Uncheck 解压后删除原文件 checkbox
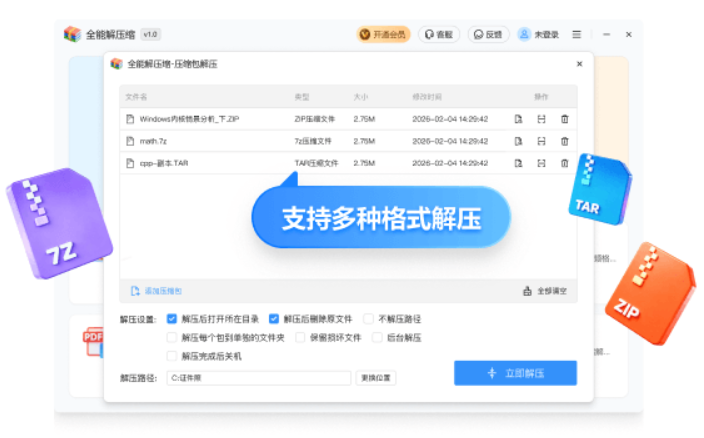The width and height of the screenshot is (704, 438). coord(273,319)
